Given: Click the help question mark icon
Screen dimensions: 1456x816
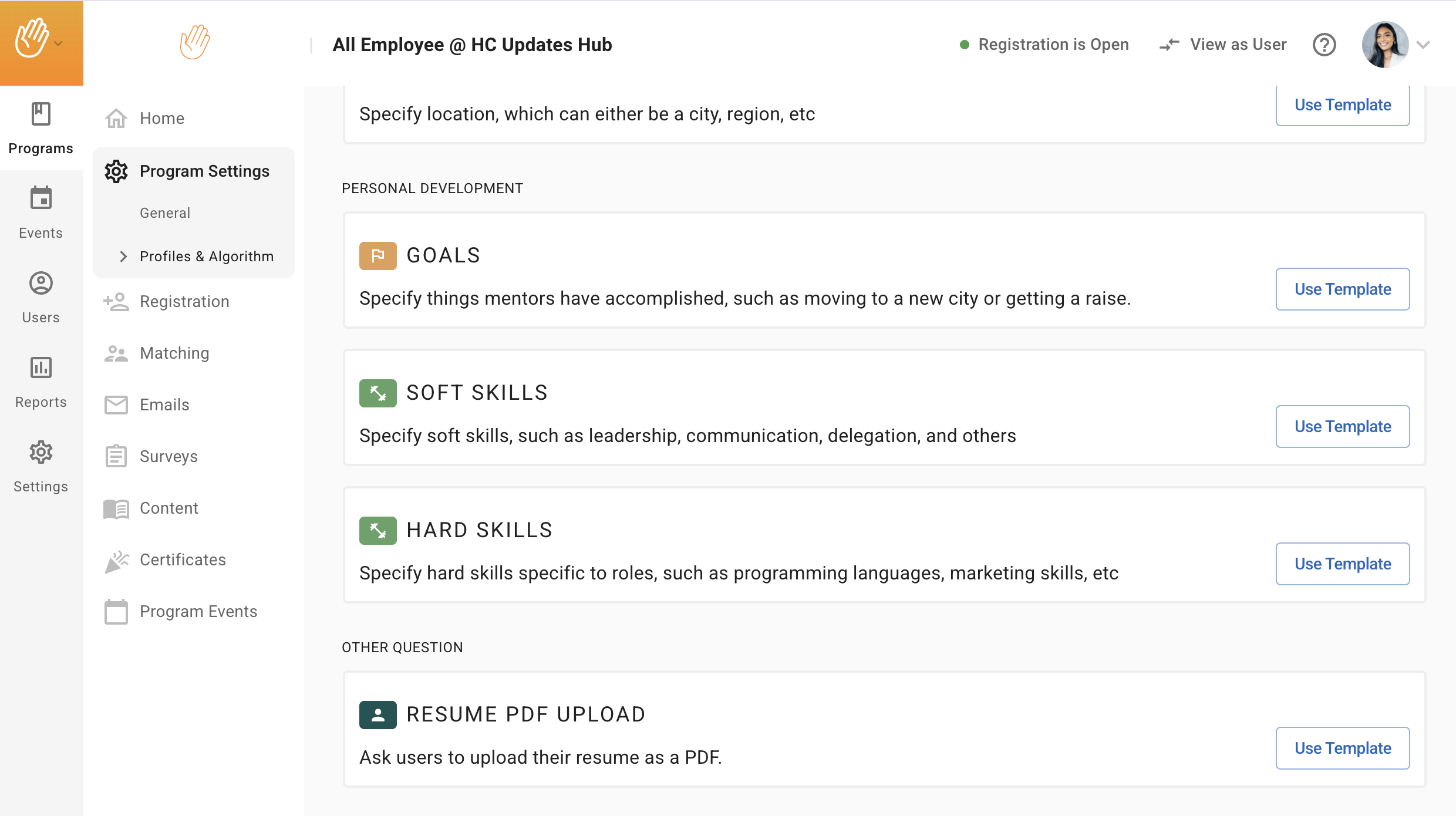Looking at the screenshot, I should coord(1324,45).
